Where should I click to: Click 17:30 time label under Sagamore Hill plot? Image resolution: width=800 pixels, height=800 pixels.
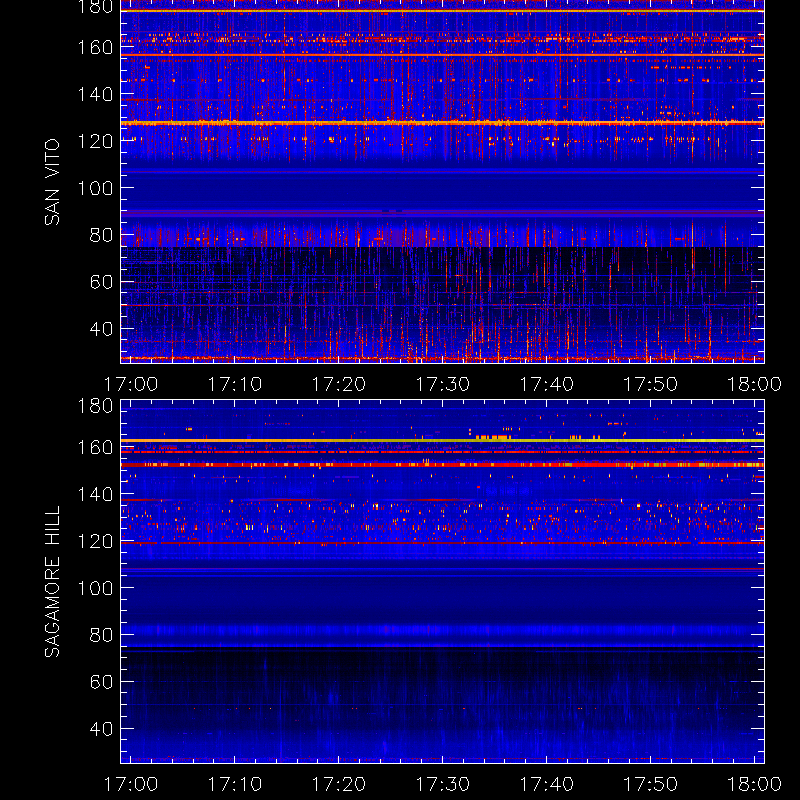click(x=443, y=784)
